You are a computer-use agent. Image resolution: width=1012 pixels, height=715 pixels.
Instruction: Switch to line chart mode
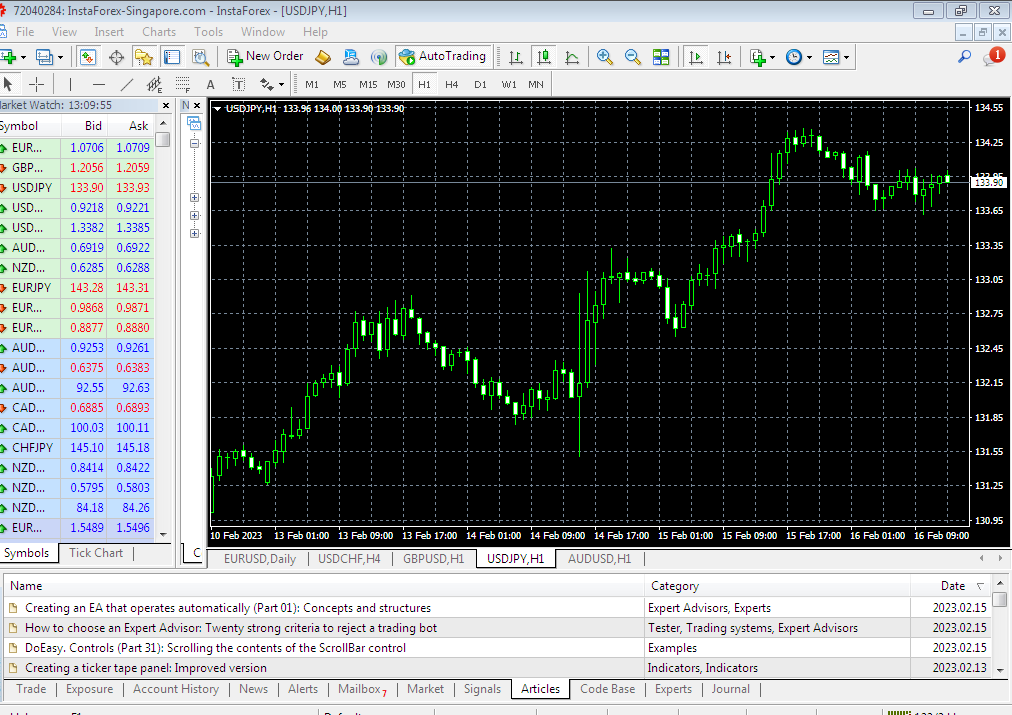(572, 57)
